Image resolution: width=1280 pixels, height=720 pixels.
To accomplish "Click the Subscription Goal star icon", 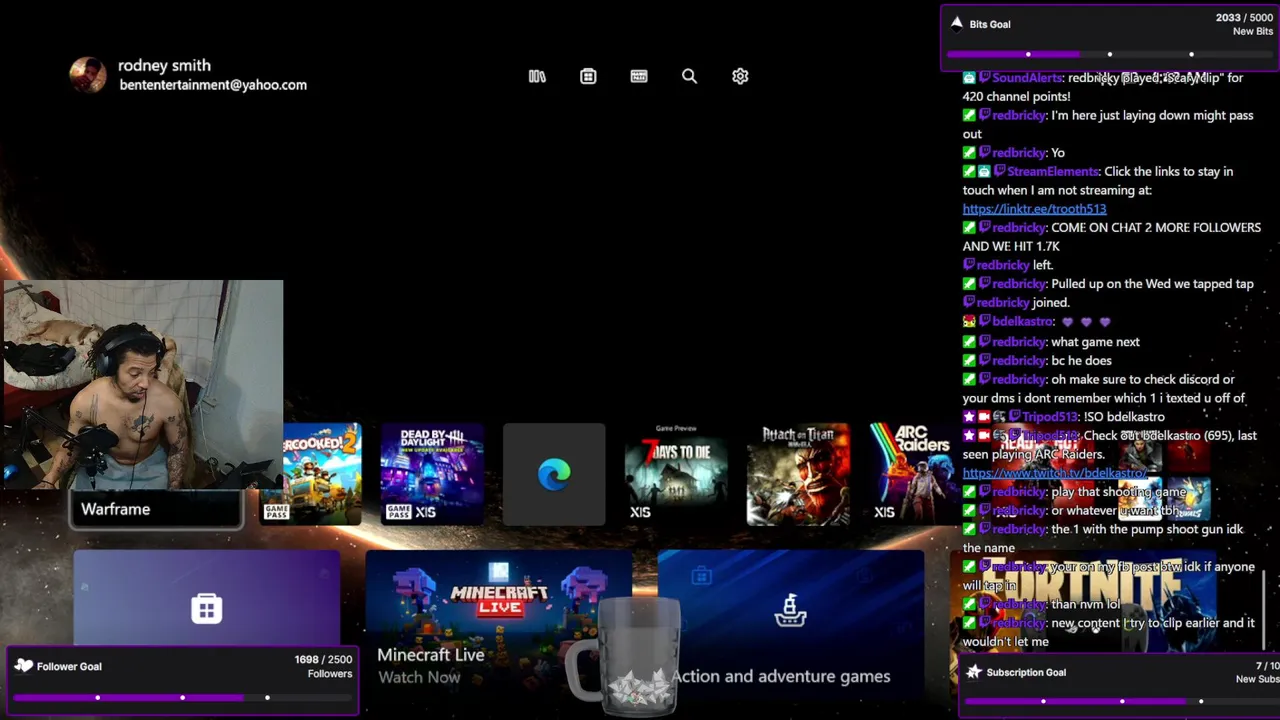I will click(974, 672).
